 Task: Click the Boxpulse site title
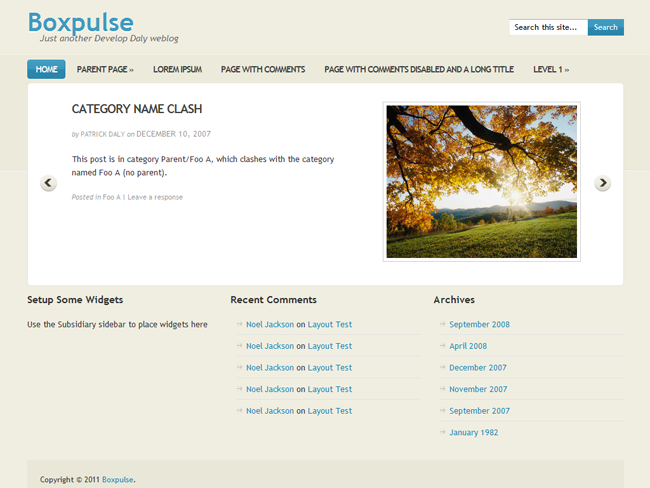point(81,22)
